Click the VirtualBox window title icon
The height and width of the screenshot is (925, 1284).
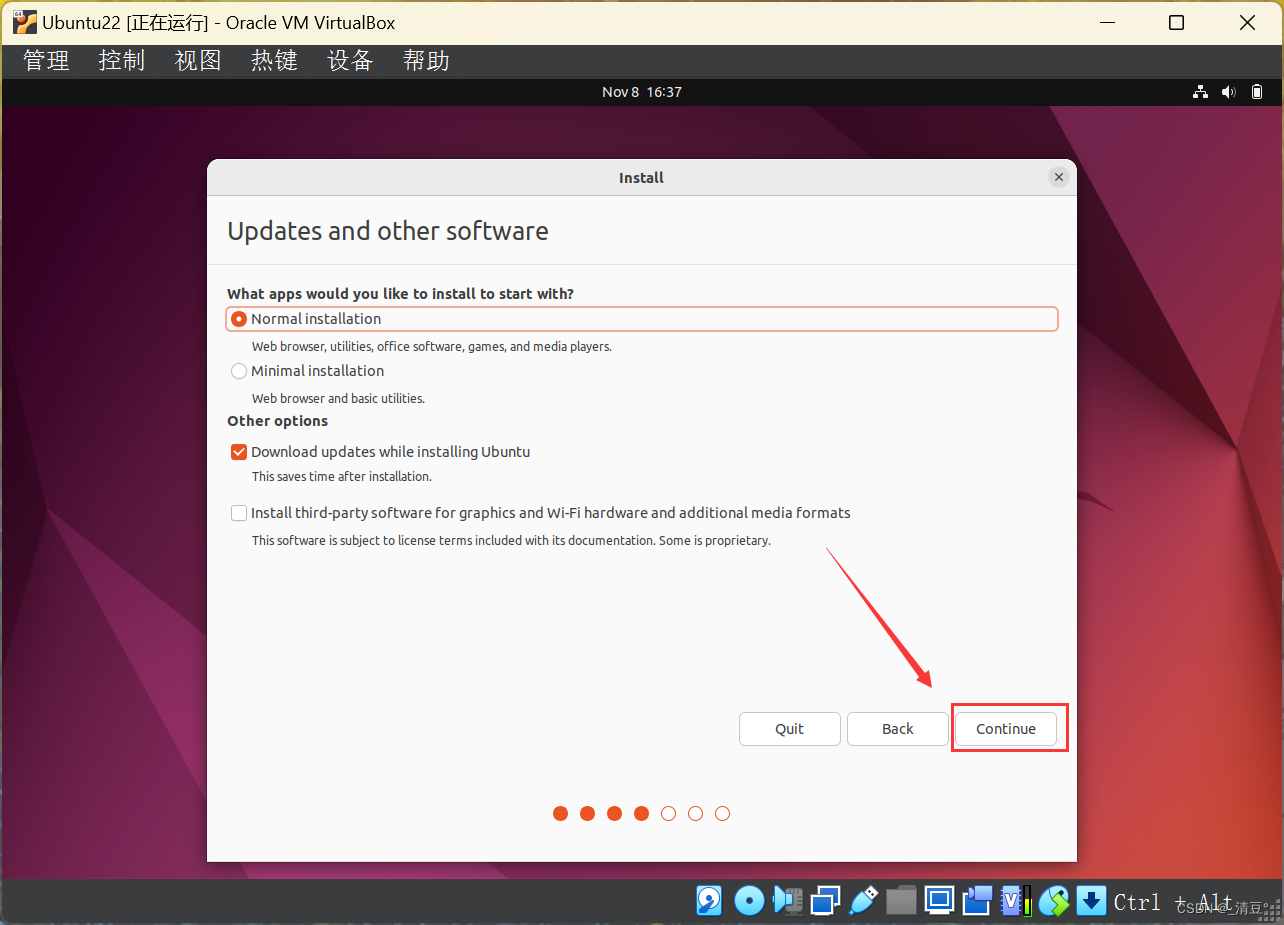[x=25, y=22]
